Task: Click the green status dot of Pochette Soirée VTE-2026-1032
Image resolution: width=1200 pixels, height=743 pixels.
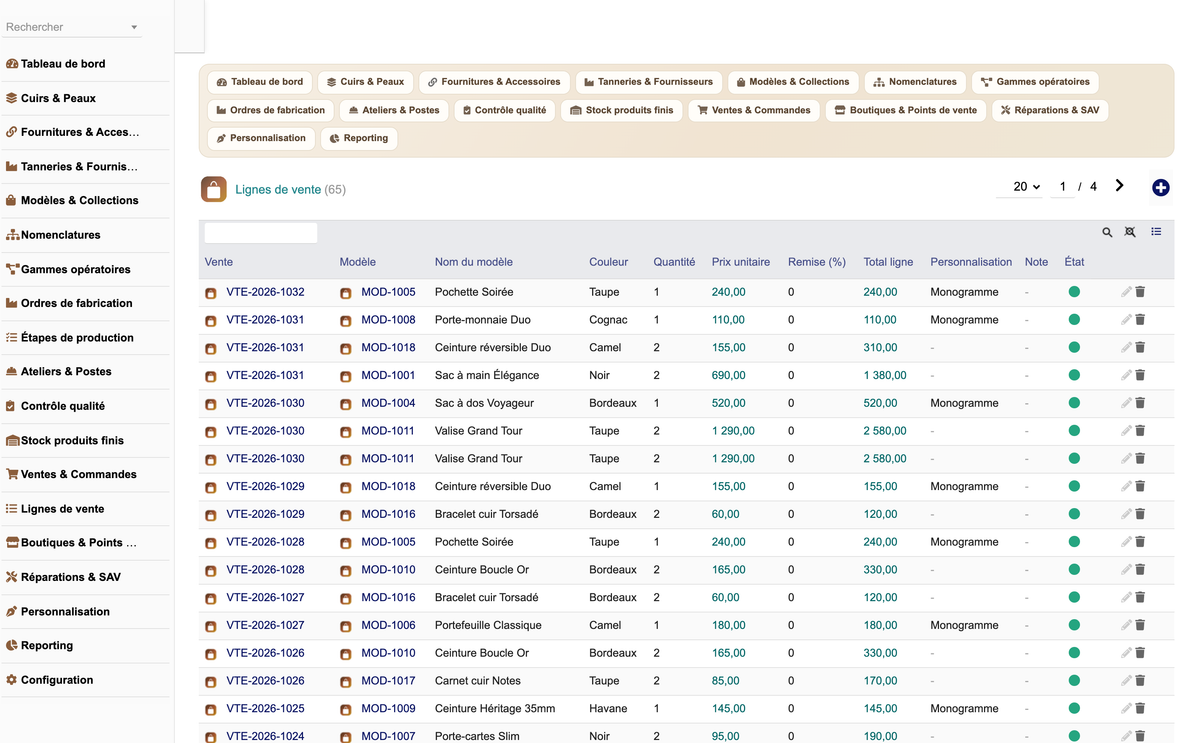Action: click(1074, 292)
